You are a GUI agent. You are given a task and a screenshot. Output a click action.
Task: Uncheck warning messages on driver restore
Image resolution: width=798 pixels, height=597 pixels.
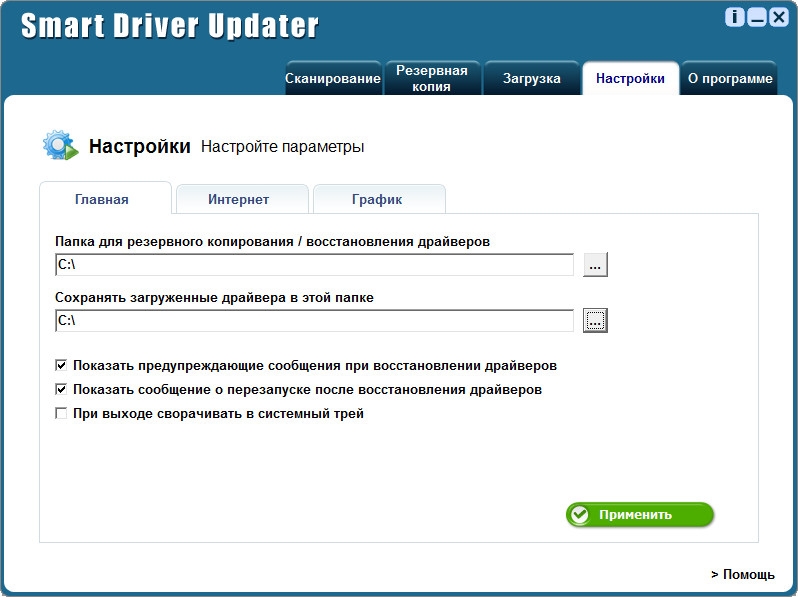tap(61, 365)
